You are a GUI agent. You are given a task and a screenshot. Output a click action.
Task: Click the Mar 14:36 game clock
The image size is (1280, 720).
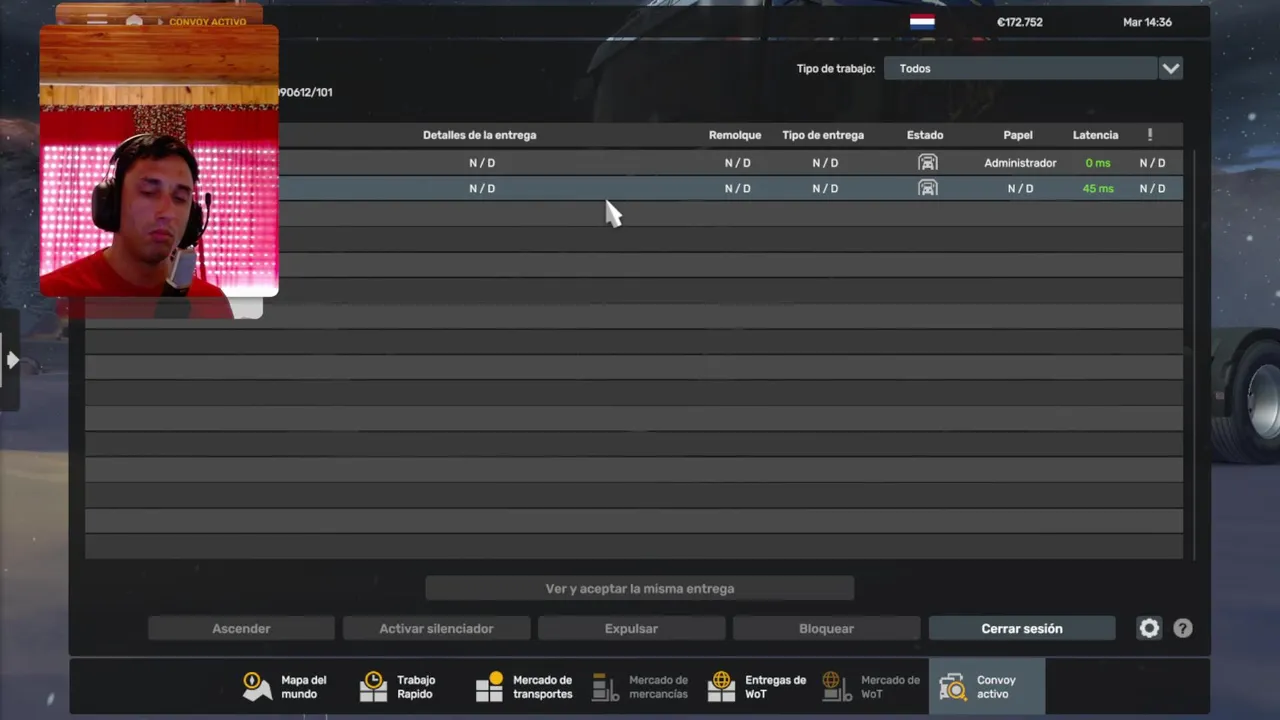(x=1147, y=22)
